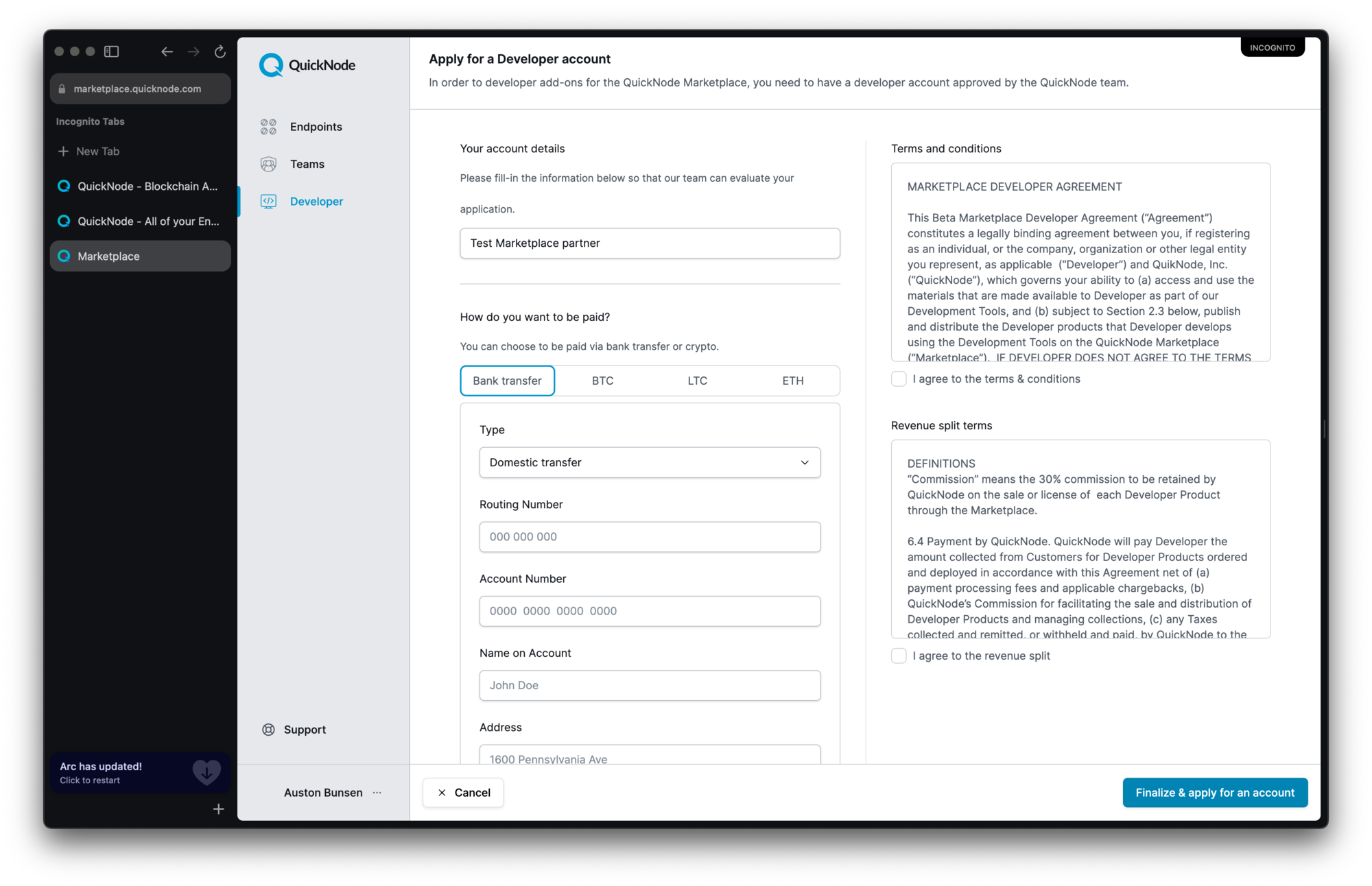Screen dimensions: 1372x886
Task: Click the Routing Number input field
Action: pos(649,536)
